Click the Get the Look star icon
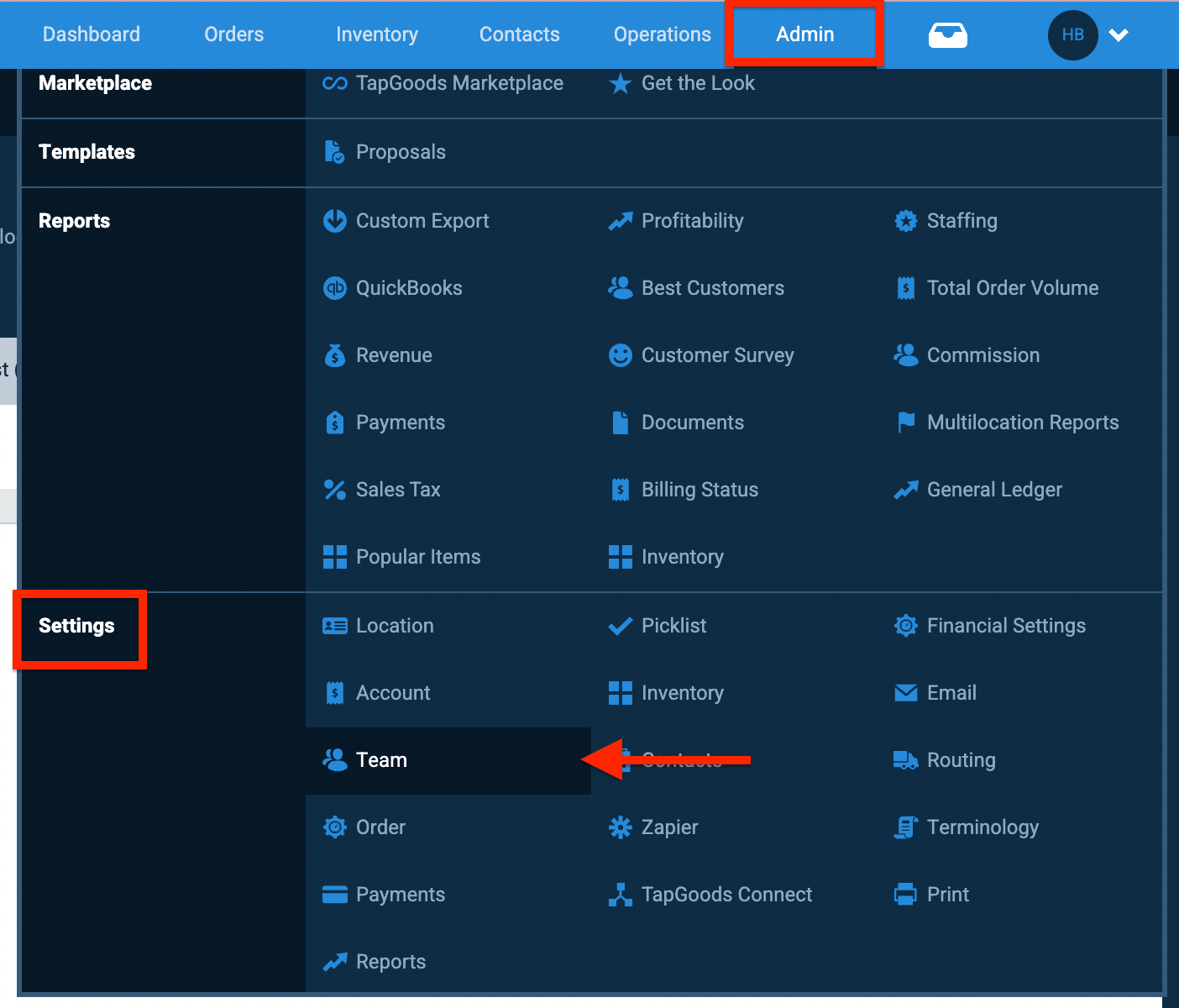 click(x=621, y=83)
